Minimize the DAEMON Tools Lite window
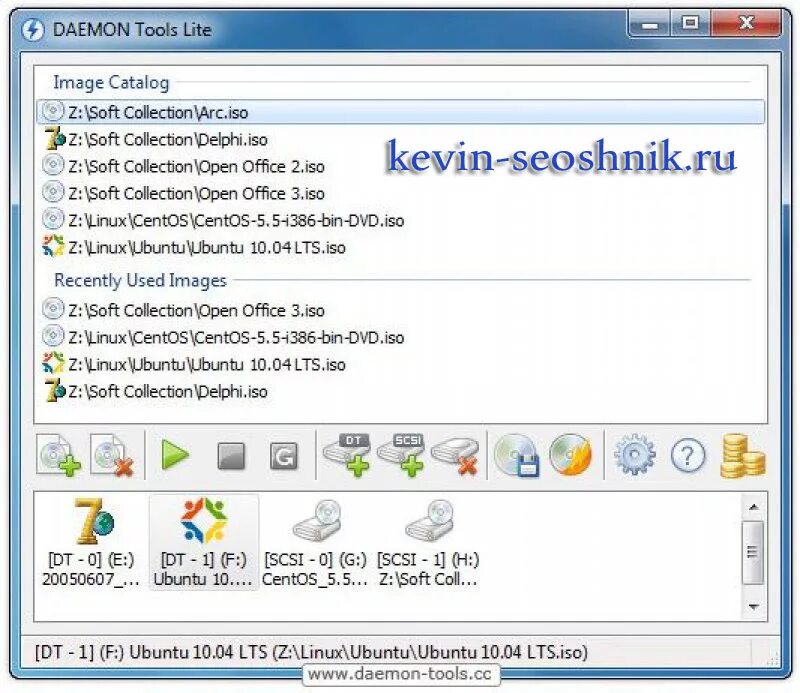 [x=649, y=24]
